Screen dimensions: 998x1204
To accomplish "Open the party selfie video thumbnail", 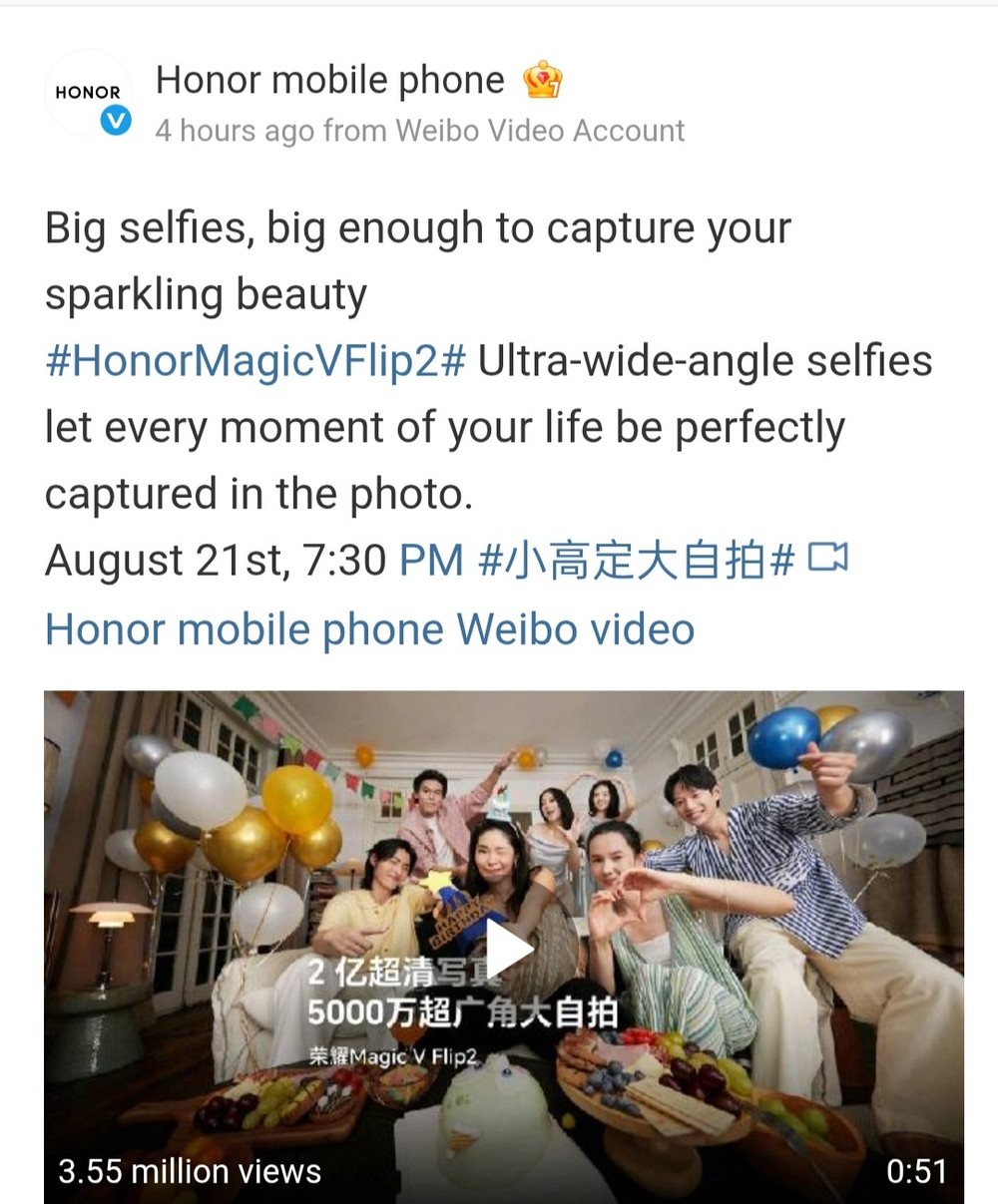I will 504,947.
